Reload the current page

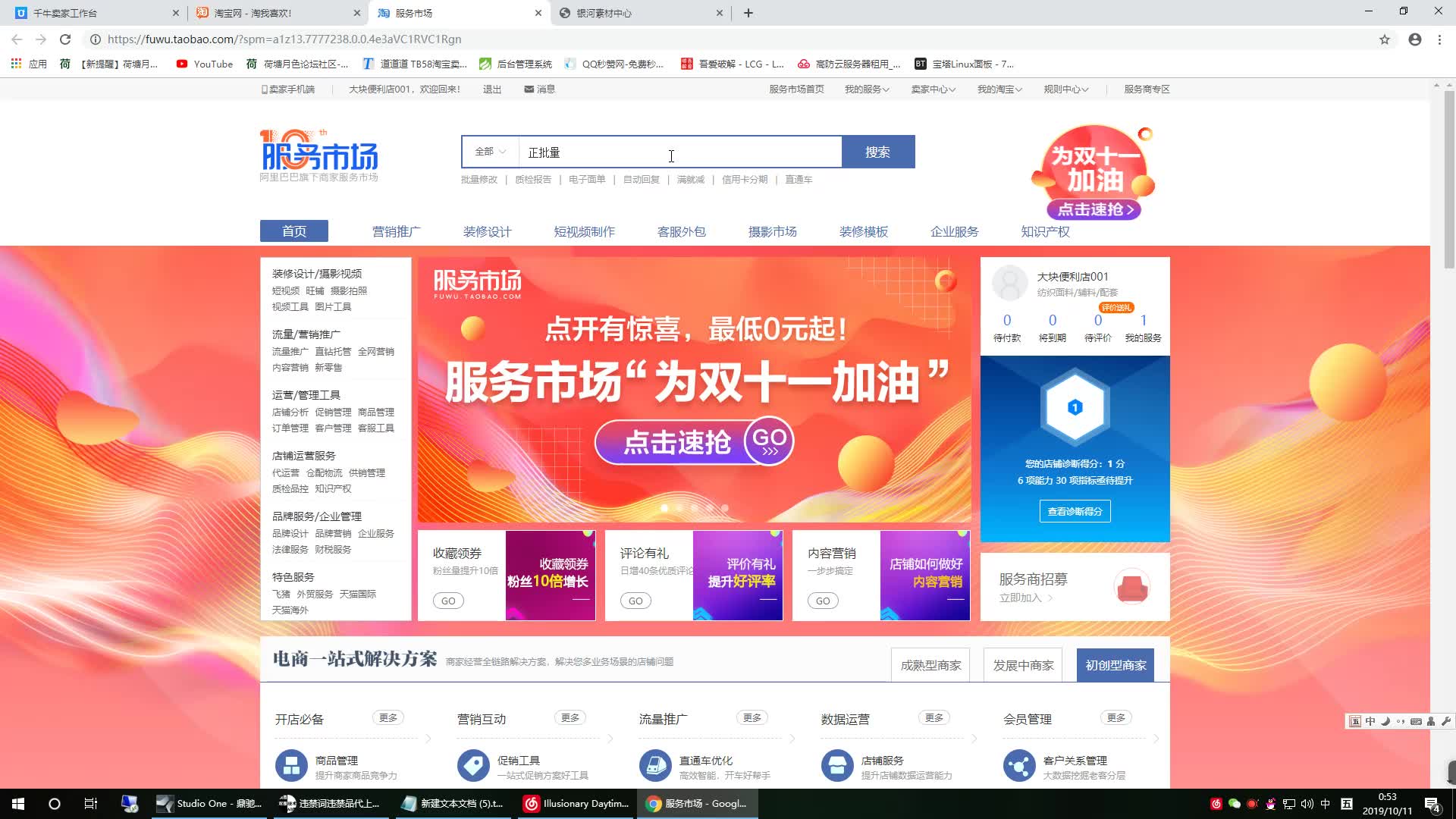(65, 39)
